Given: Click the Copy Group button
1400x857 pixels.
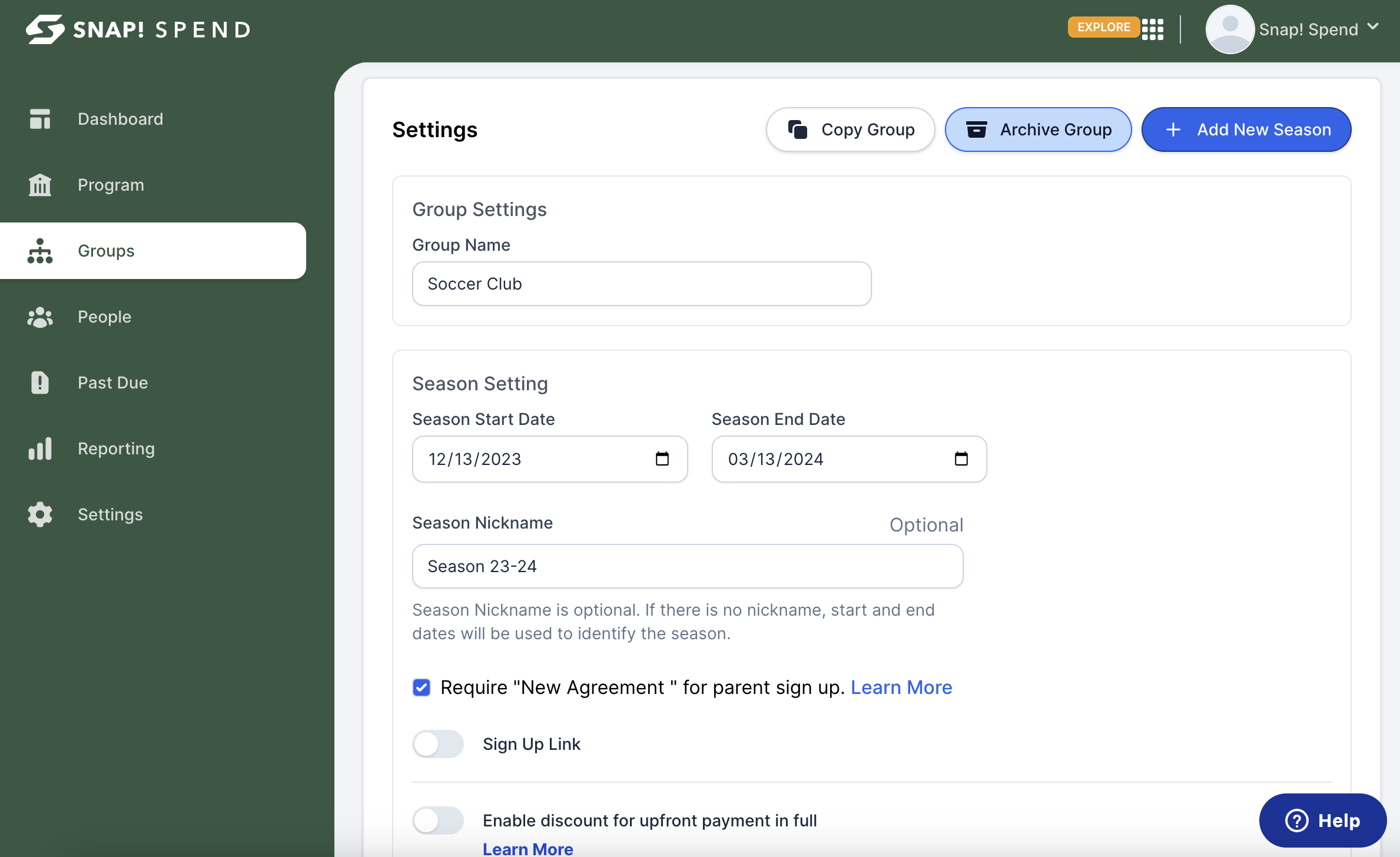Looking at the screenshot, I should click(850, 128).
